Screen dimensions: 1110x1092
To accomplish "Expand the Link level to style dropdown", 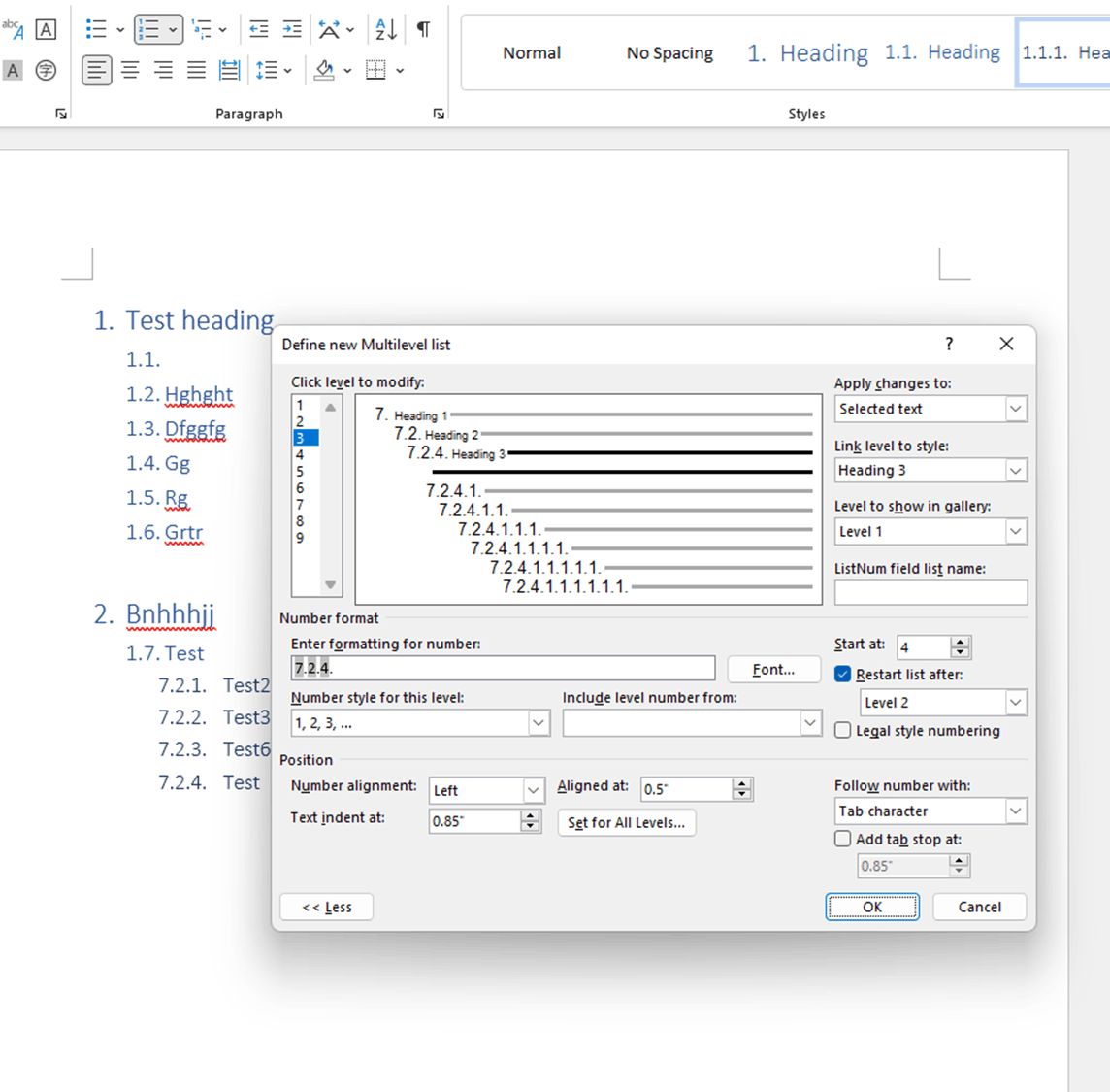I will 930,471.
